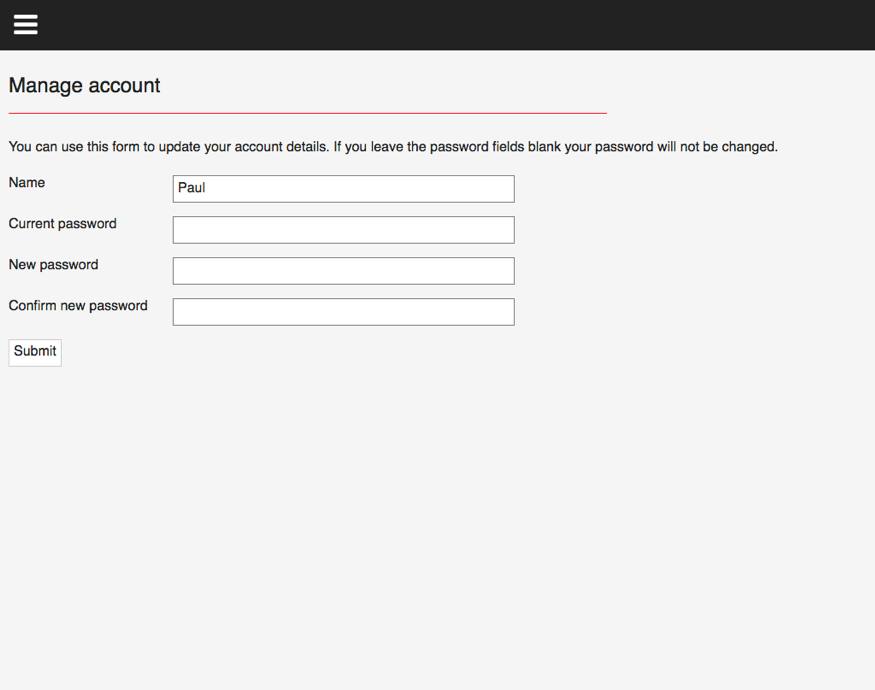This screenshot has width=875, height=690.
Task: Select the Current password input box
Action: (x=344, y=230)
